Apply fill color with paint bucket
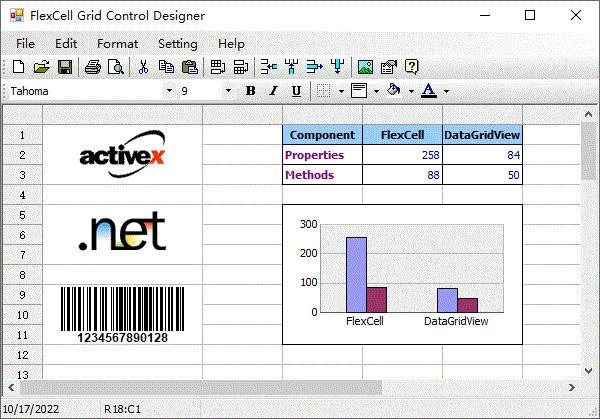This screenshot has height=419, width=600. (x=394, y=91)
